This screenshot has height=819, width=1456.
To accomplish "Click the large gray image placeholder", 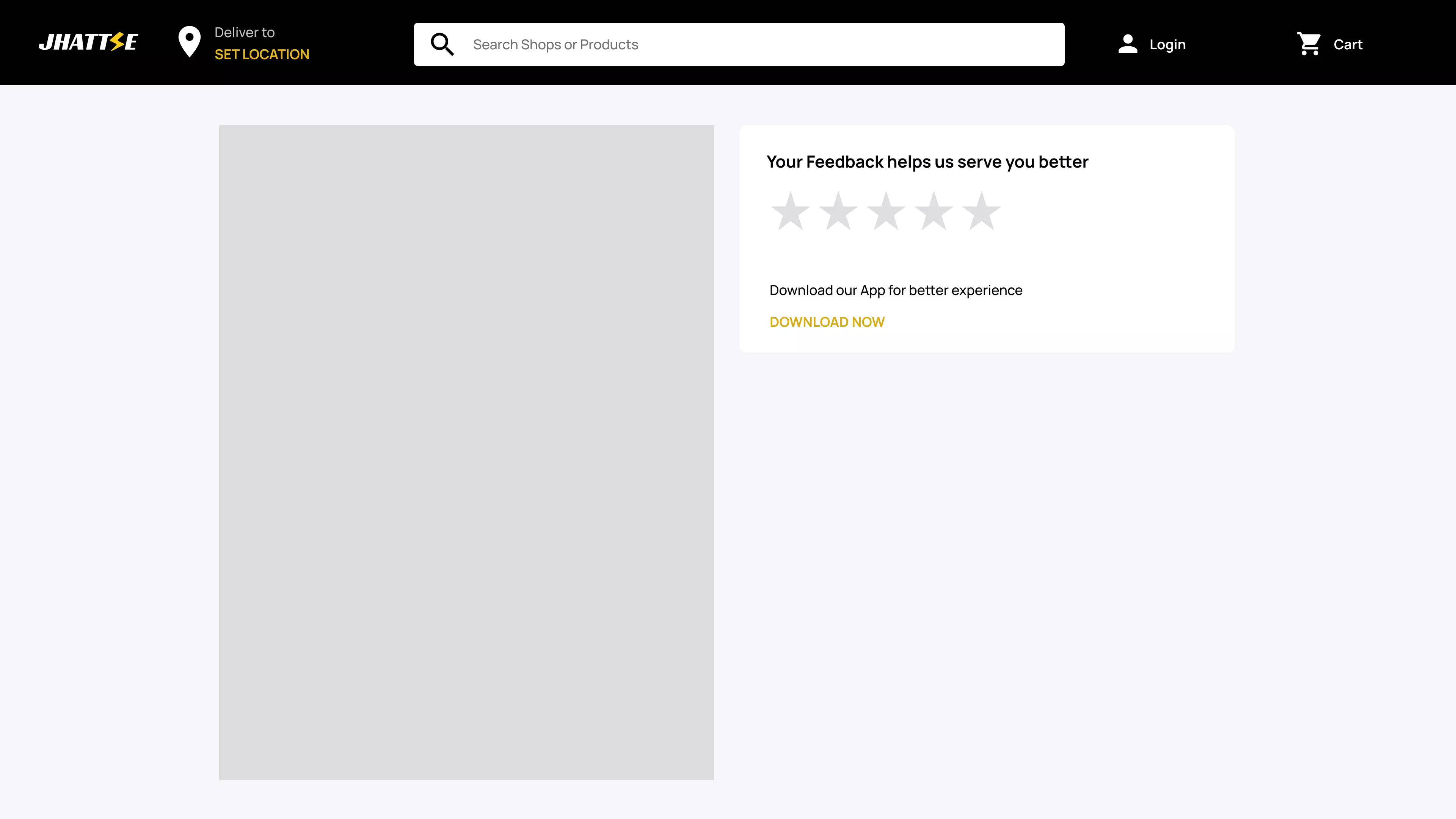I will click(x=466, y=452).
